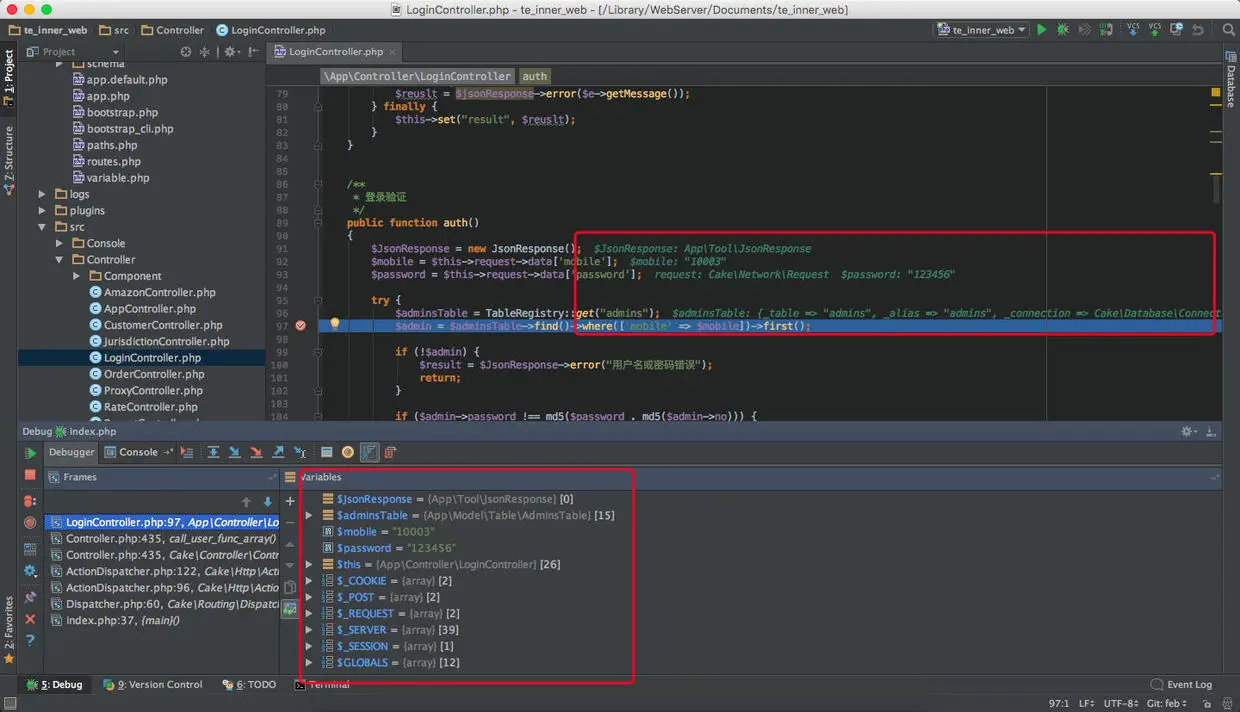This screenshot has width=1240, height=712.
Task: Open the te_inner_web run configuration dropdown
Action: coord(981,30)
